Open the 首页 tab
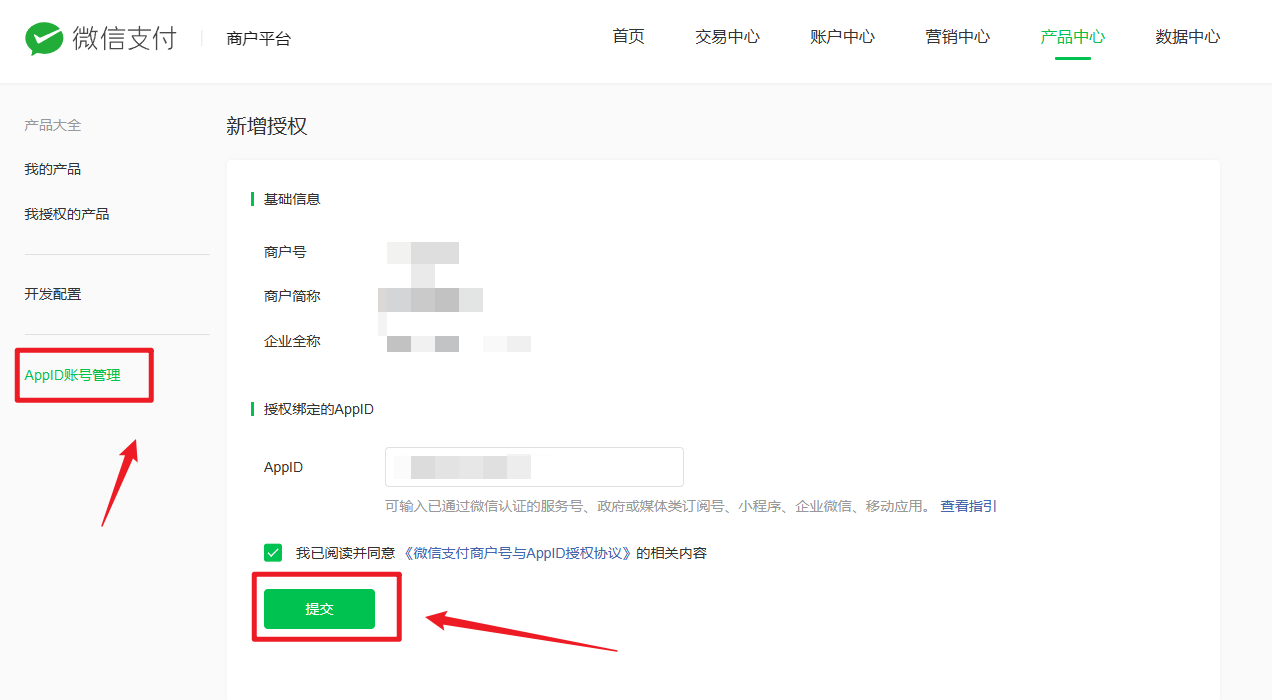The height and width of the screenshot is (700, 1272). (629, 37)
